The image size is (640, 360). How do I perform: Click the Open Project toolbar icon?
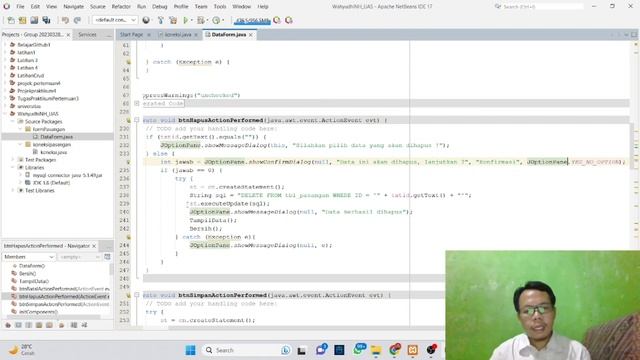coord(34,20)
